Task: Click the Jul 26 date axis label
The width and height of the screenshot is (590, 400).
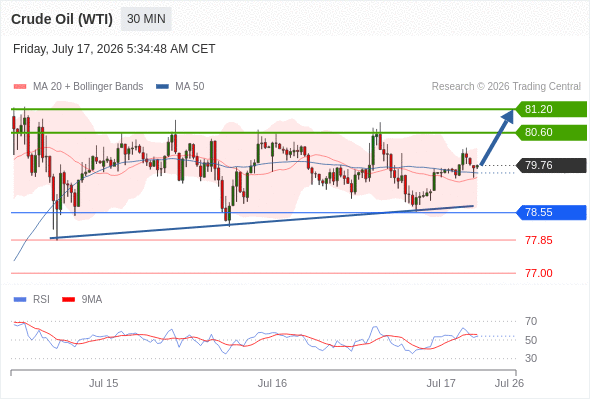Action: 509,383
